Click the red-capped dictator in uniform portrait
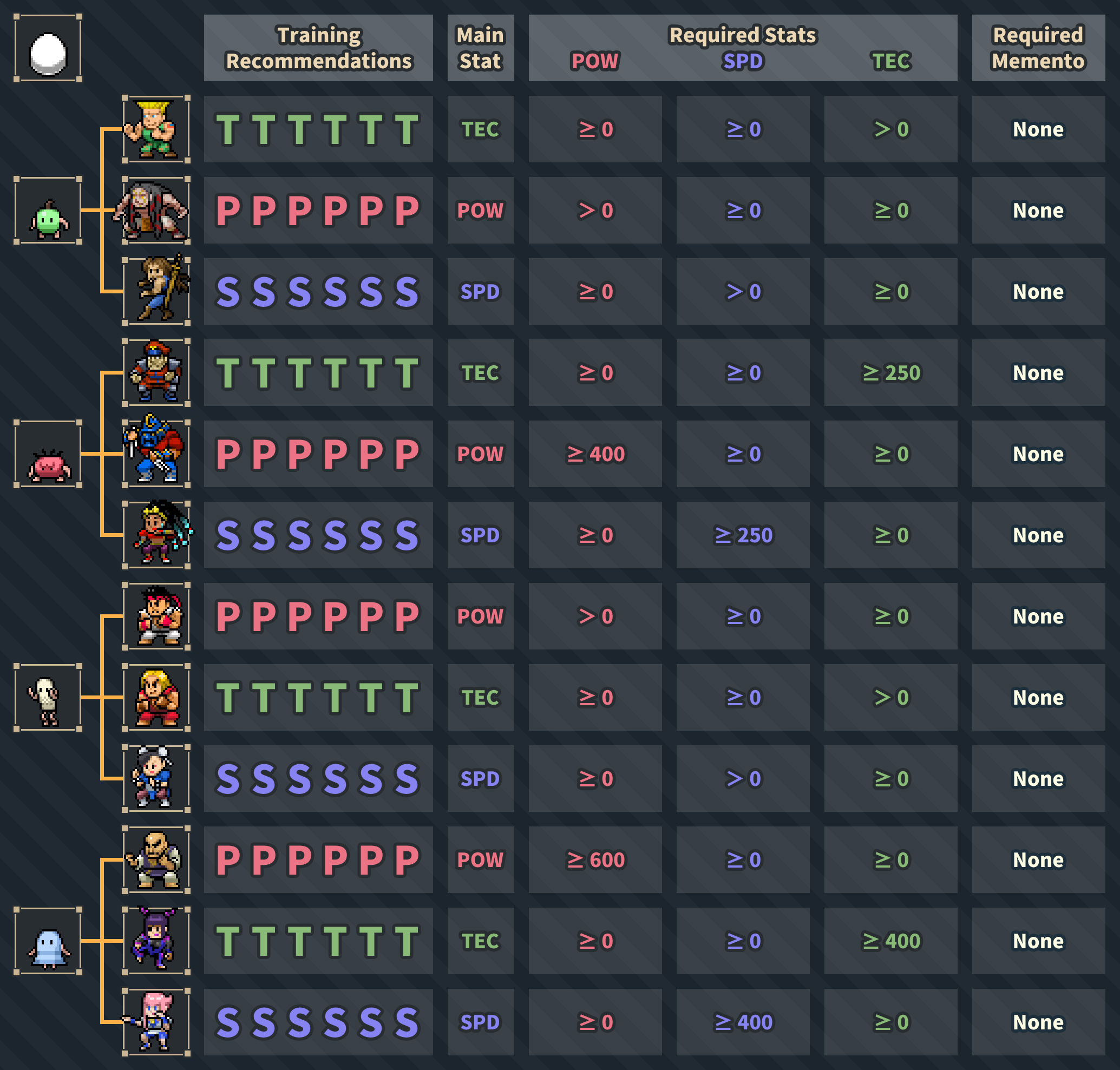 point(156,373)
